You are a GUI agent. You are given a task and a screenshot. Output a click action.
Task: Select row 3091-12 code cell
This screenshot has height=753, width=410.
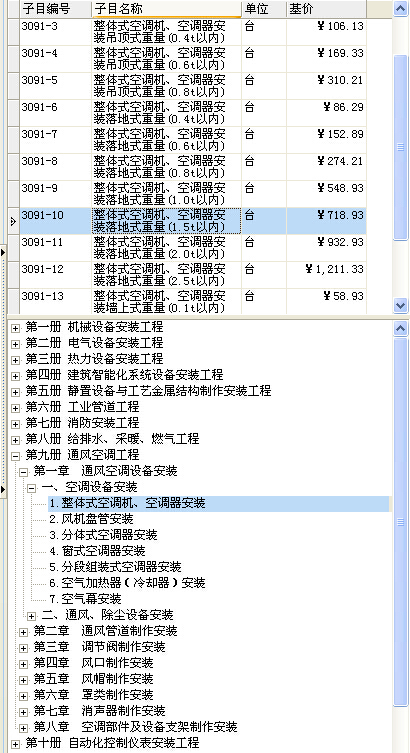55,275
